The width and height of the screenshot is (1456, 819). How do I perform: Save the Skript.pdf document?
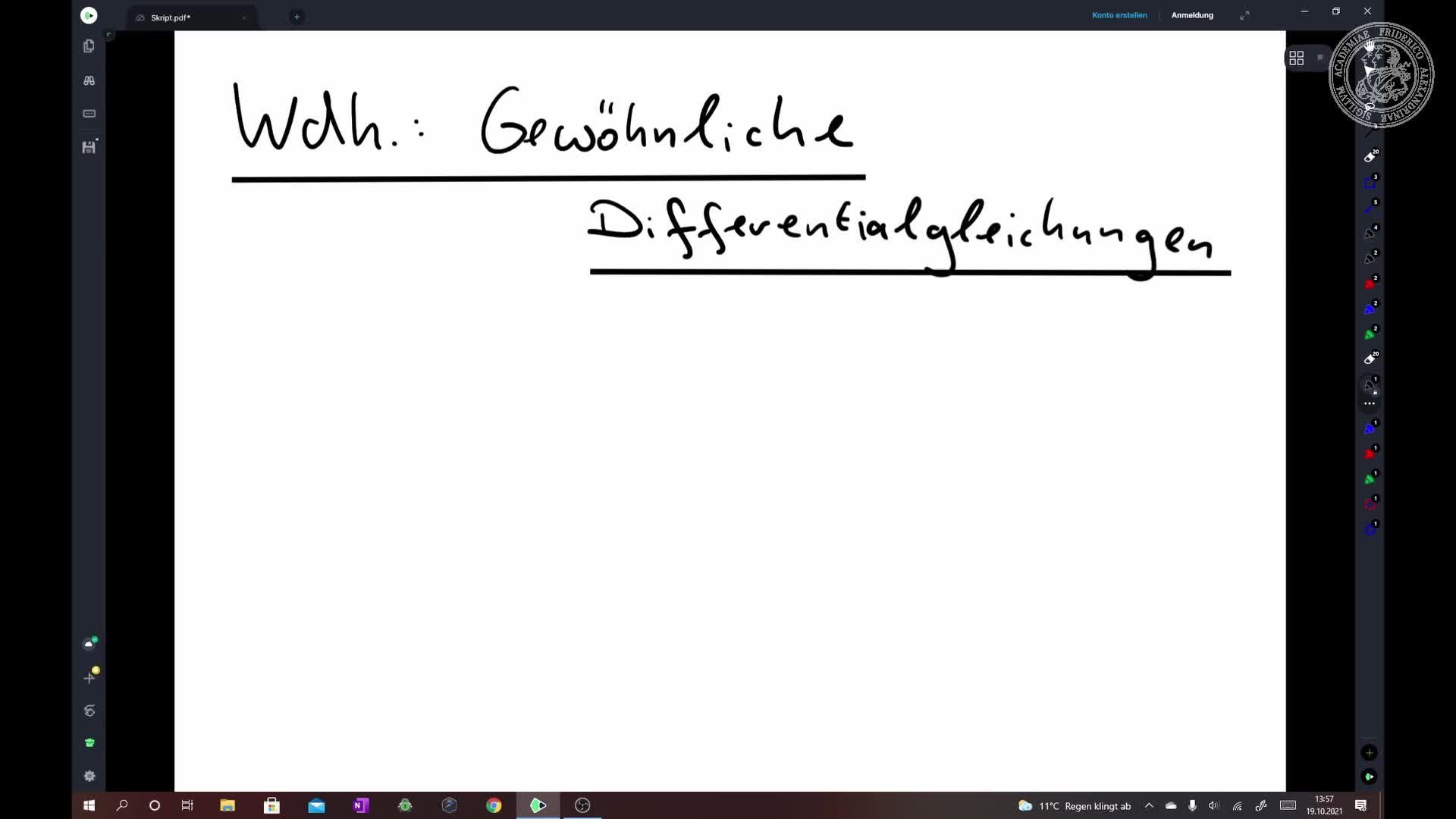point(89,147)
